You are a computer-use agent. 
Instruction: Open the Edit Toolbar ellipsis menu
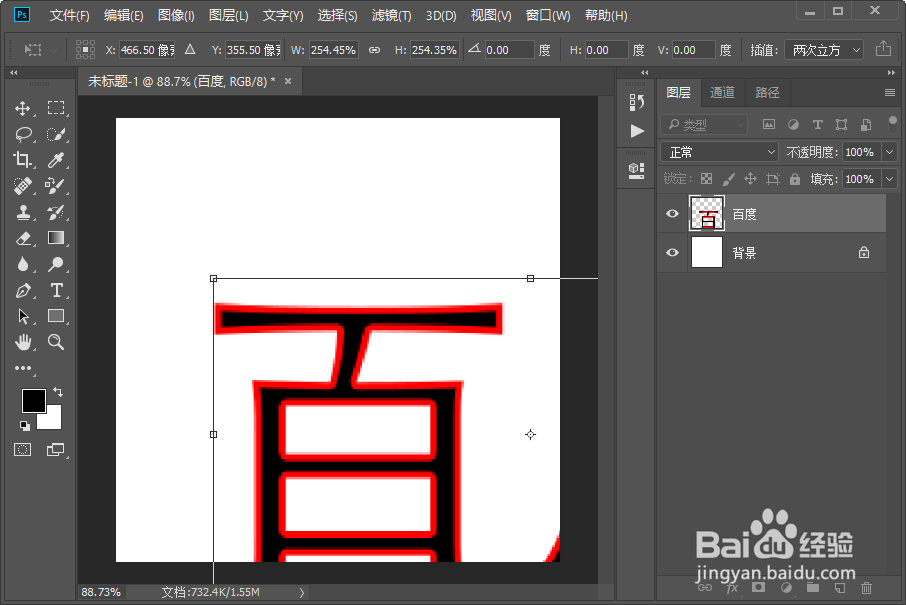pyautogui.click(x=23, y=368)
